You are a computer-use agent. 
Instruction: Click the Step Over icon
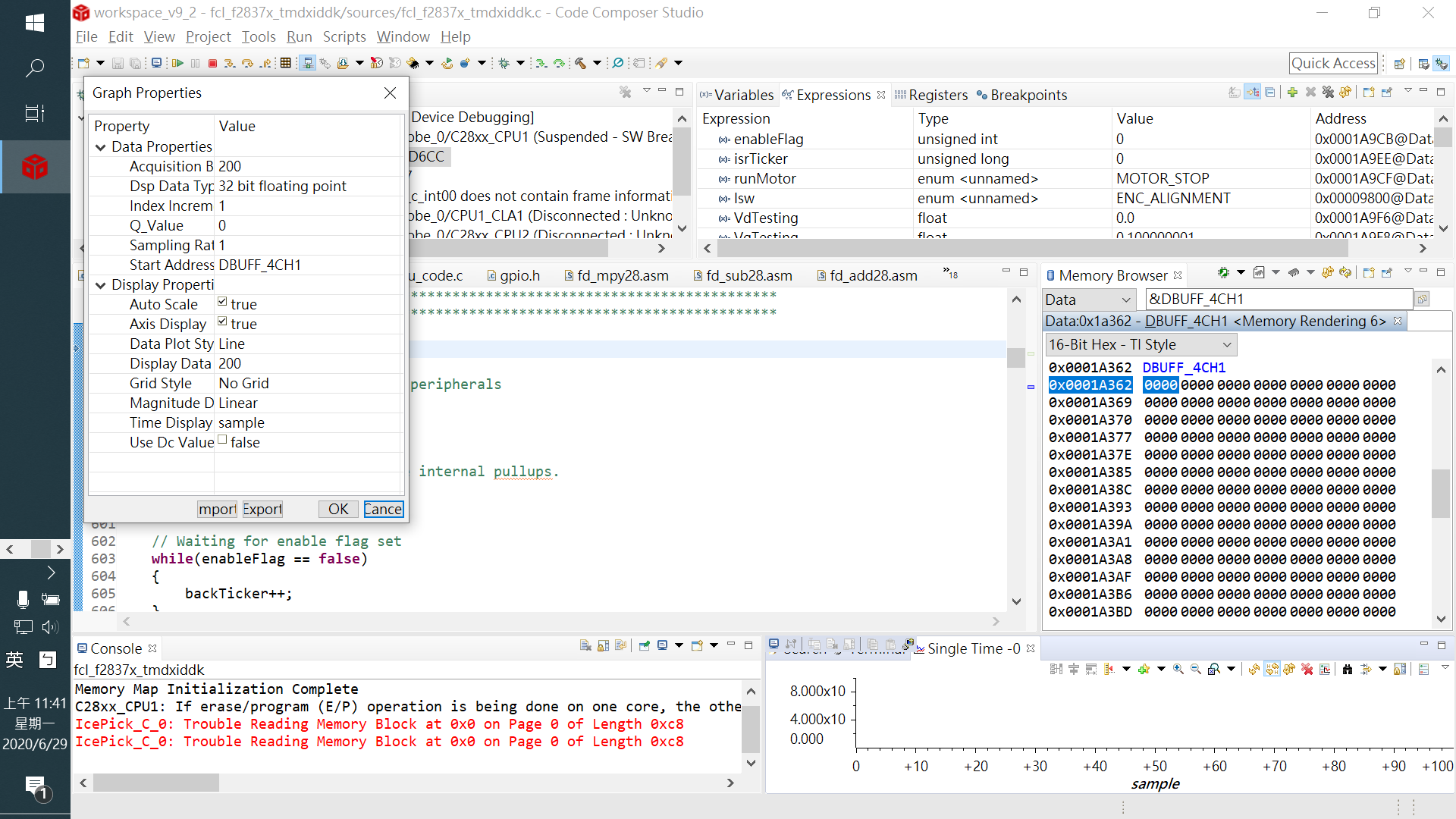pyautogui.click(x=247, y=63)
